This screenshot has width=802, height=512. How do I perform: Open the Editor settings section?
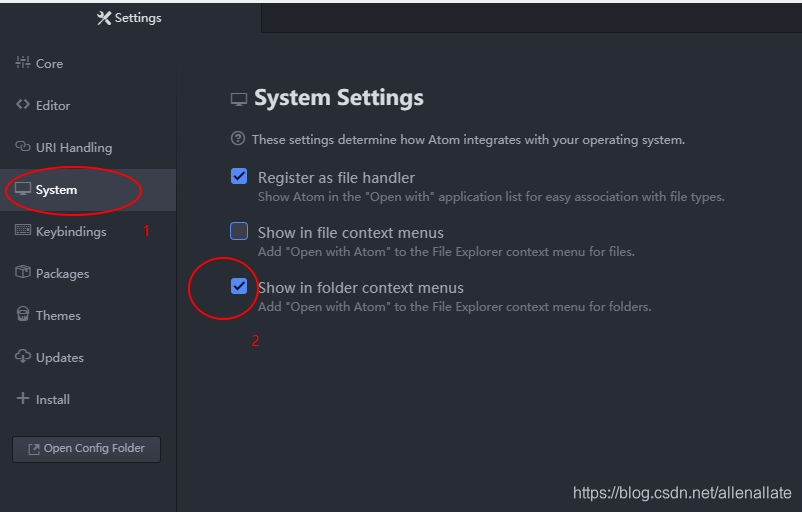click(88, 105)
